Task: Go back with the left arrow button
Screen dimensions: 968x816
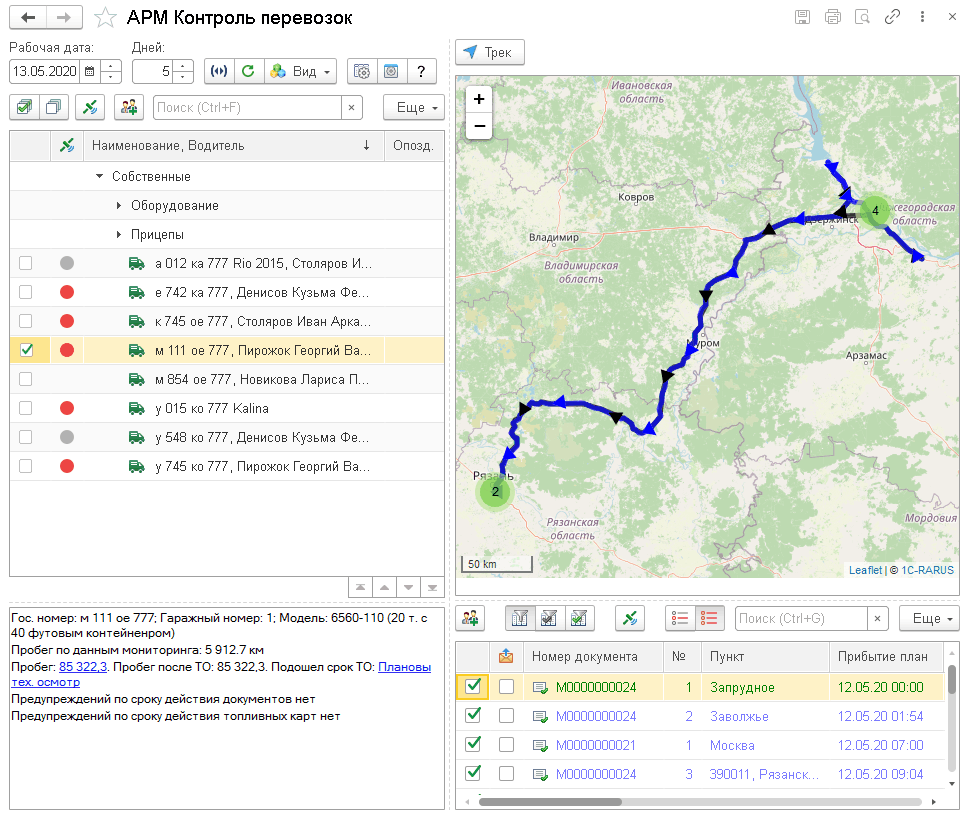Action: (x=28, y=17)
